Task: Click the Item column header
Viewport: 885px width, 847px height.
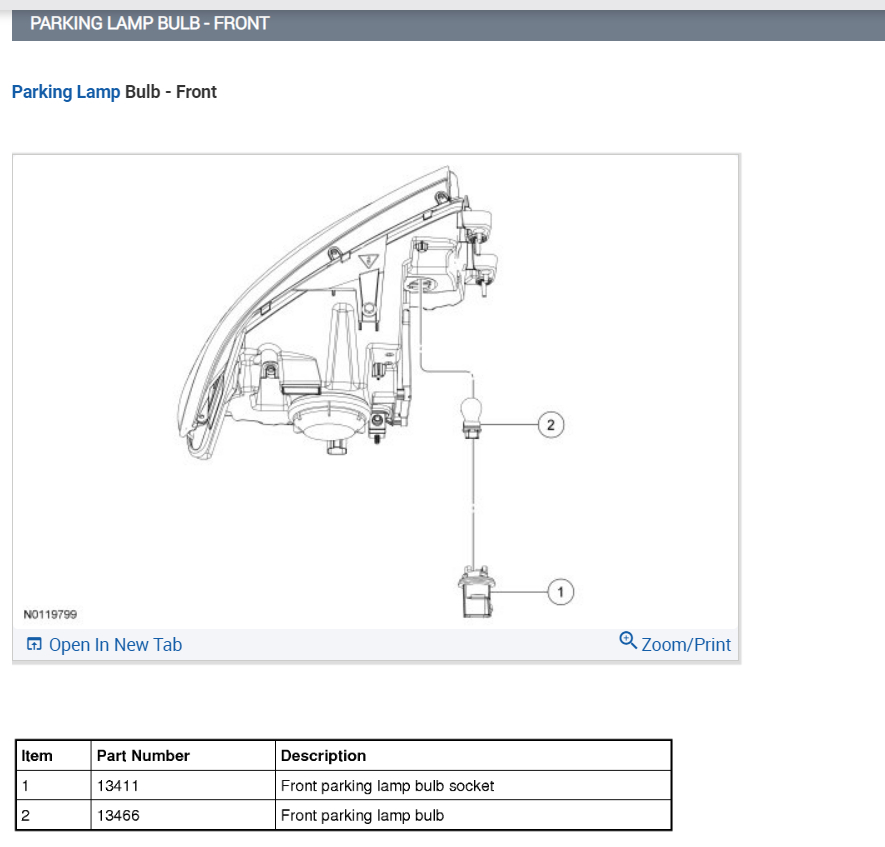Action: point(54,756)
